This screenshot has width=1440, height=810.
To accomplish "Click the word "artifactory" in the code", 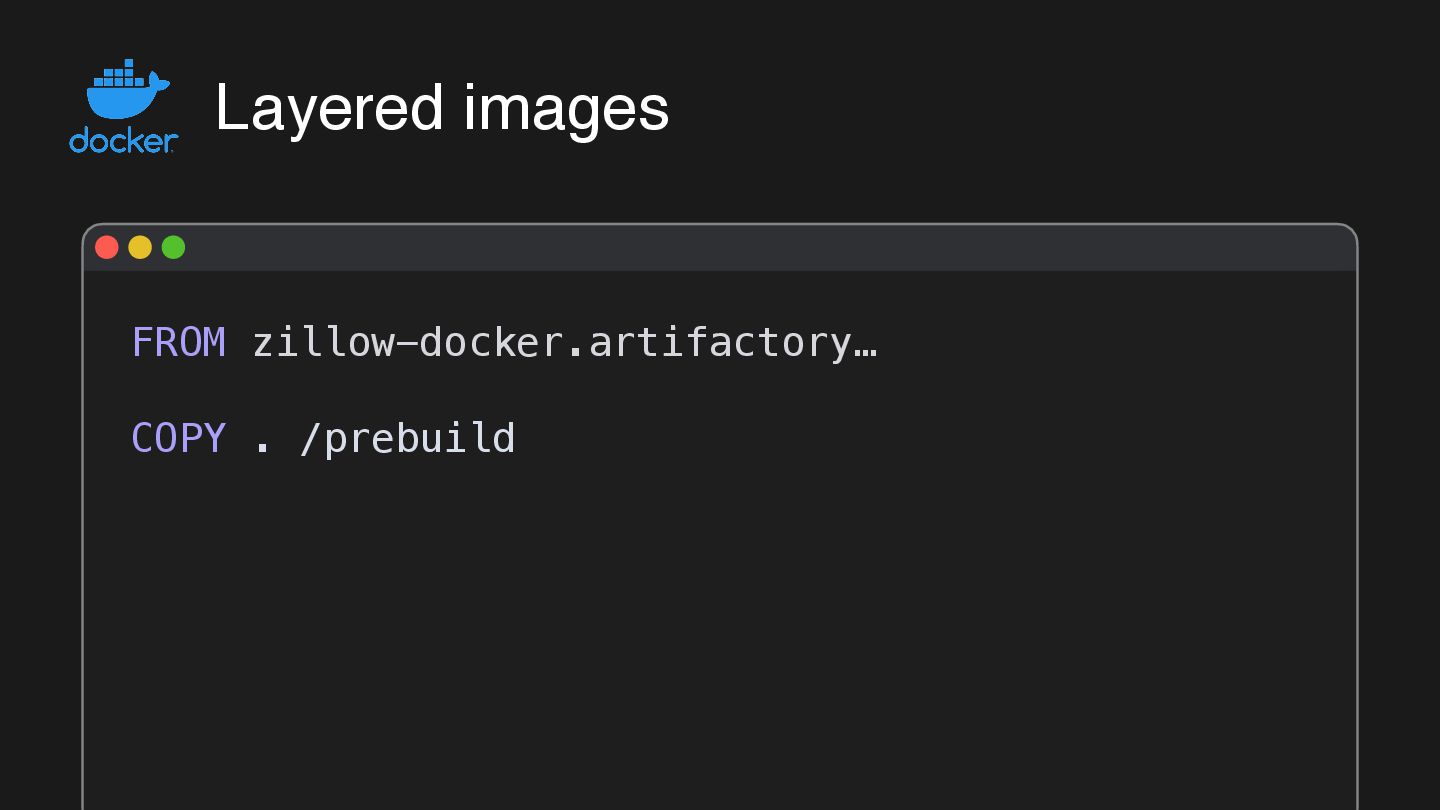I will click(720, 343).
